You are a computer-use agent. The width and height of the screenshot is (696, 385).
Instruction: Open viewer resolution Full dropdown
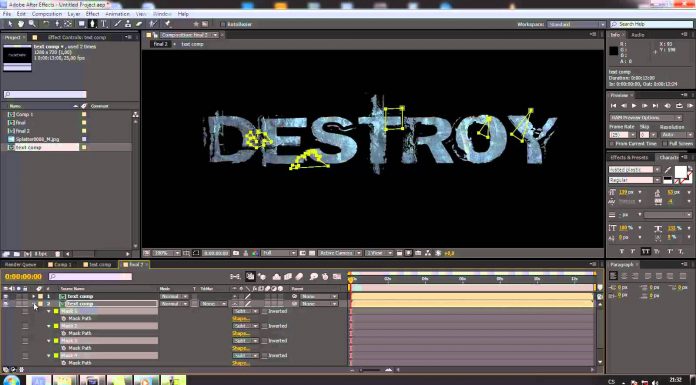278,253
